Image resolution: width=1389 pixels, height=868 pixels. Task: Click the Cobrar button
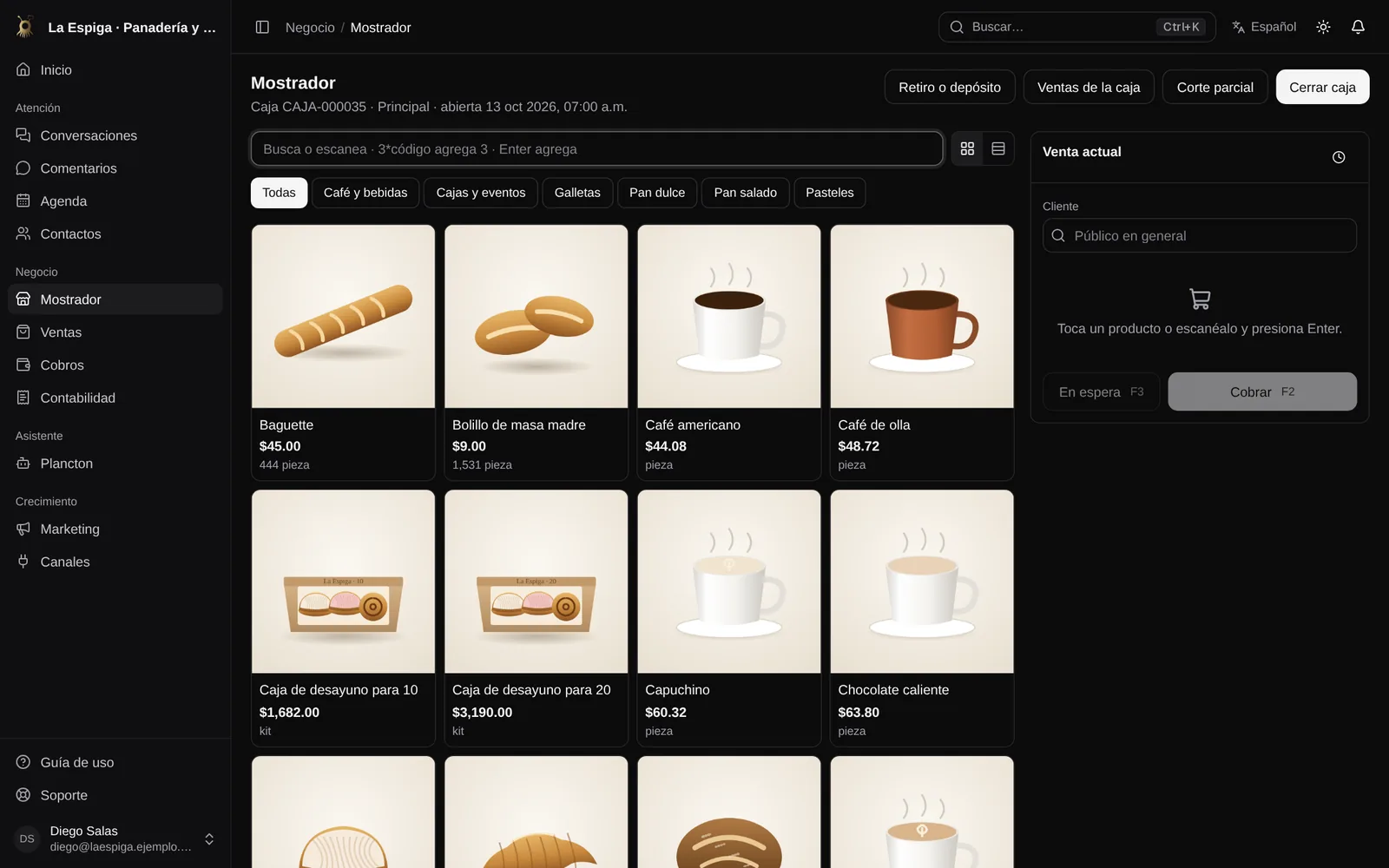(1262, 391)
